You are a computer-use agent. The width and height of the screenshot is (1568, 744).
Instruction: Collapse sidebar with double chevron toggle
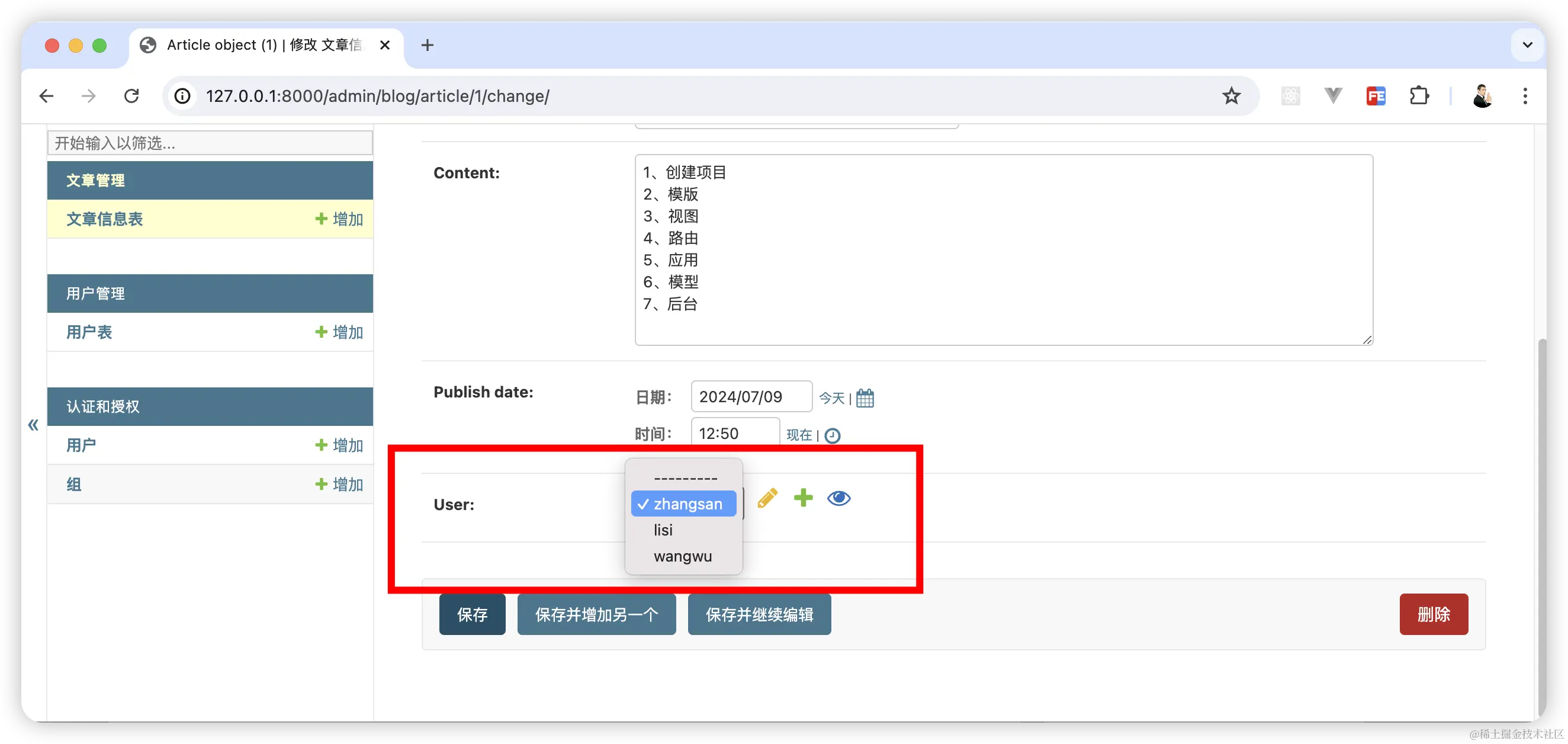click(x=34, y=424)
